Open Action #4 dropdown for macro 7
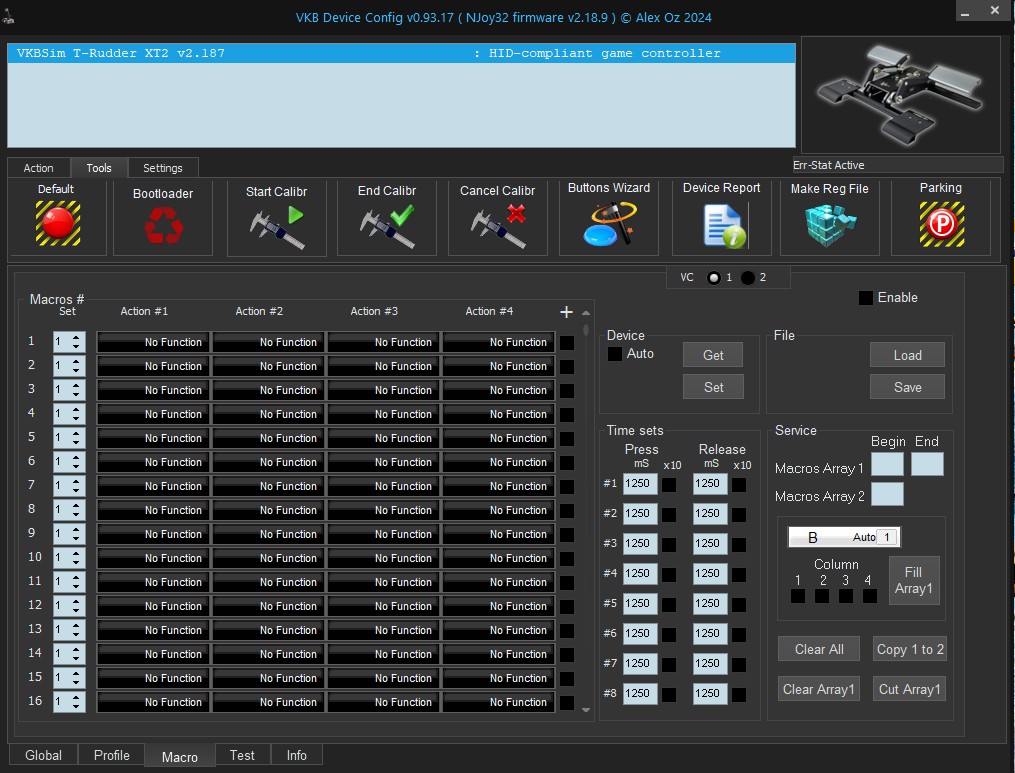The height and width of the screenshot is (773, 1015). point(498,486)
